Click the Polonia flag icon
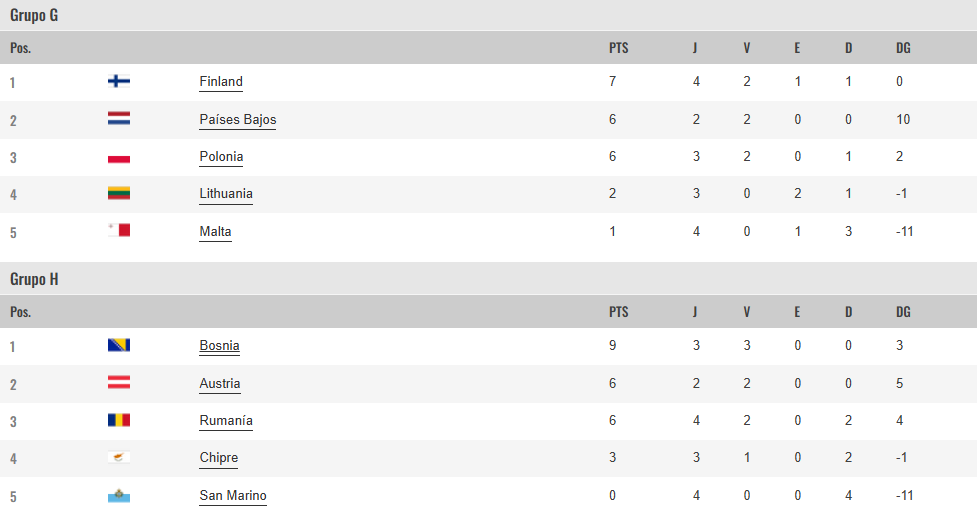This screenshot has height=517, width=977. (x=119, y=156)
